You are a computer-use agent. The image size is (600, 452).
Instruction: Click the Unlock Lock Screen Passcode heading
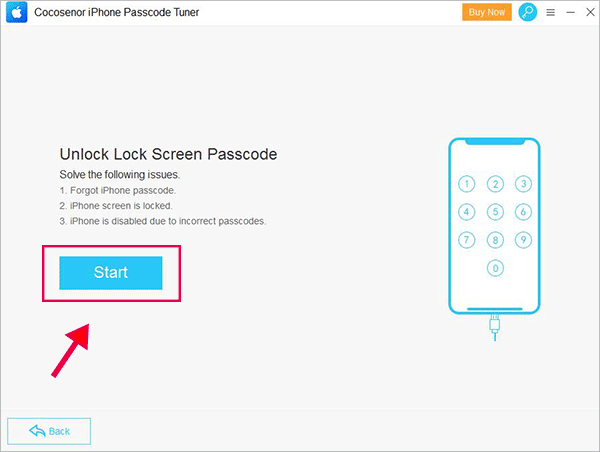pyautogui.click(x=168, y=154)
